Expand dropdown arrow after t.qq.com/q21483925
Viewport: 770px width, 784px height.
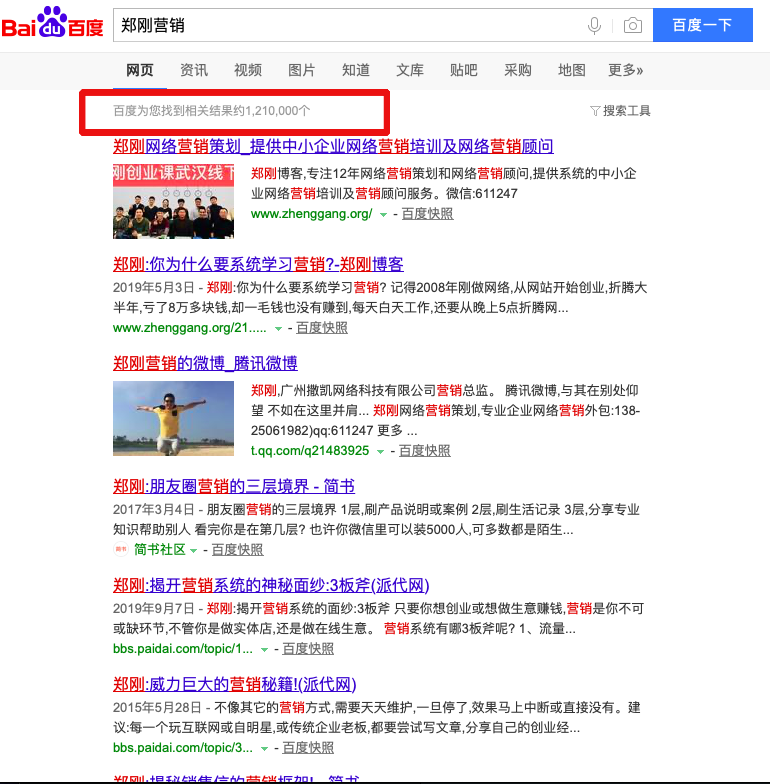pos(380,452)
